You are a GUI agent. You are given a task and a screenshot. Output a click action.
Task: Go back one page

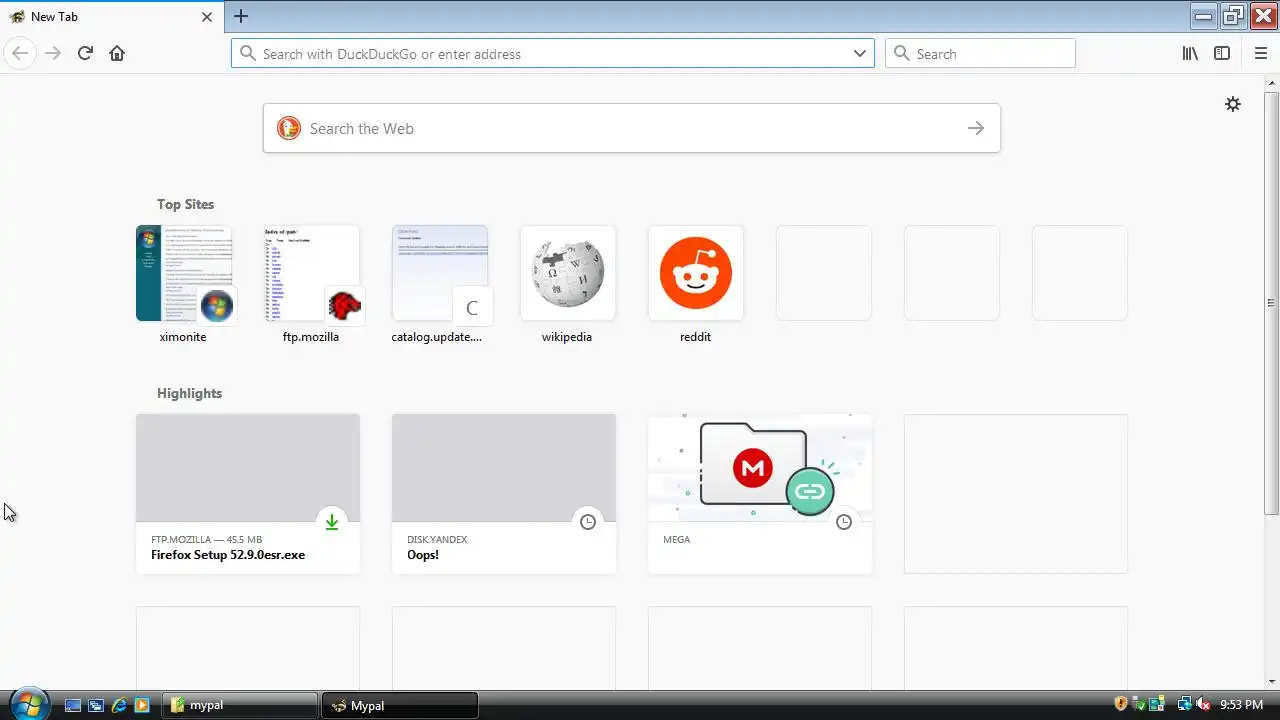click(x=20, y=54)
